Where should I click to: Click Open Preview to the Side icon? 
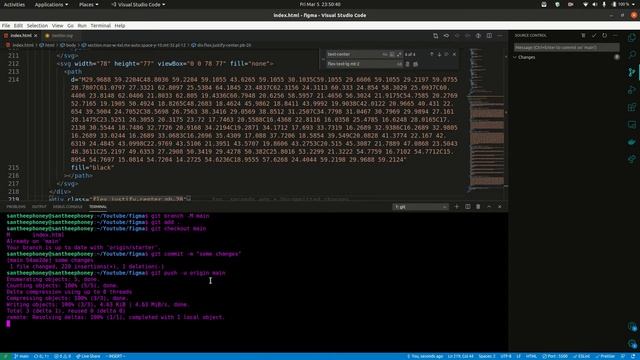point(478,36)
